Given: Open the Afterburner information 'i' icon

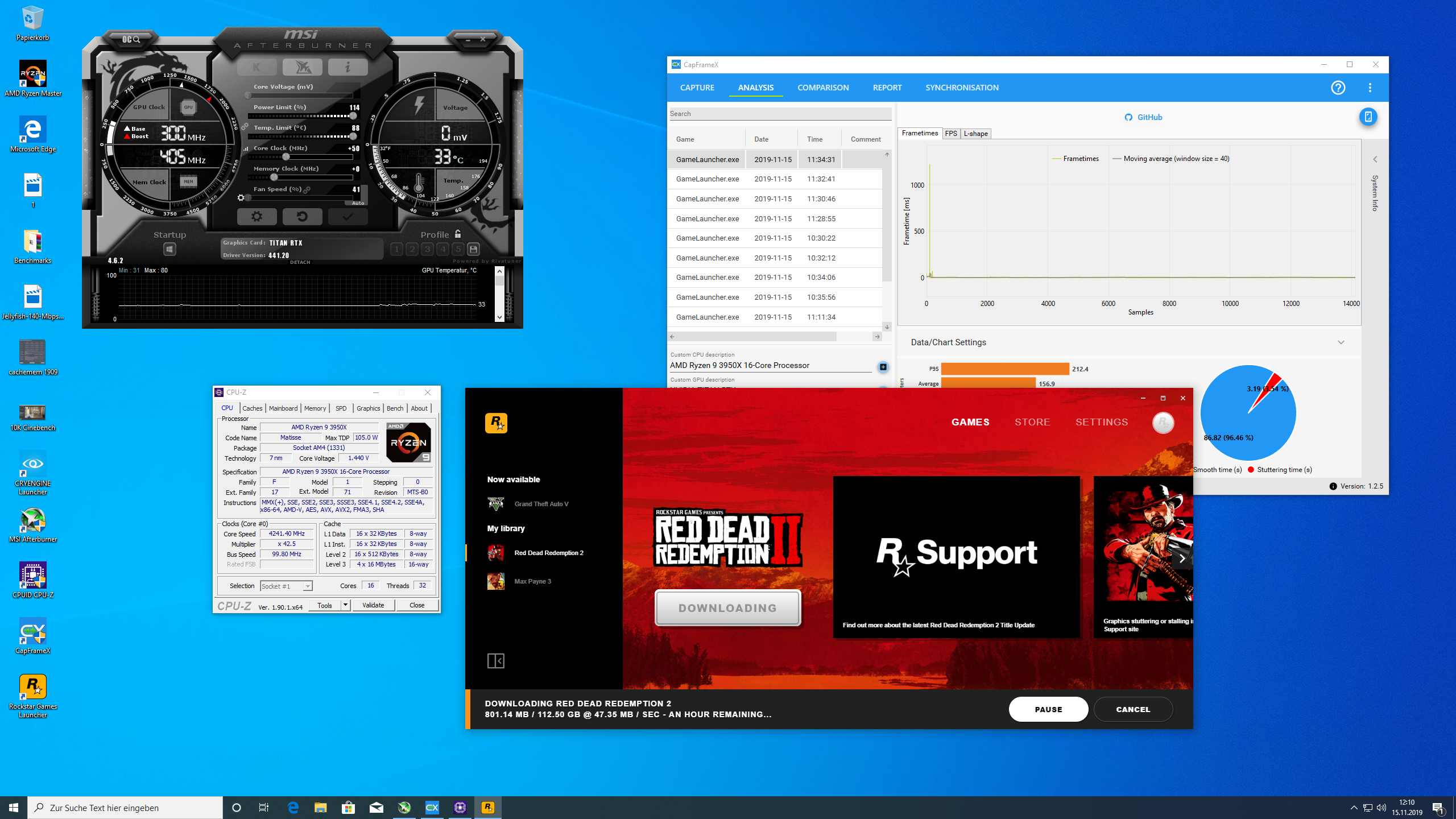Looking at the screenshot, I should click(348, 67).
